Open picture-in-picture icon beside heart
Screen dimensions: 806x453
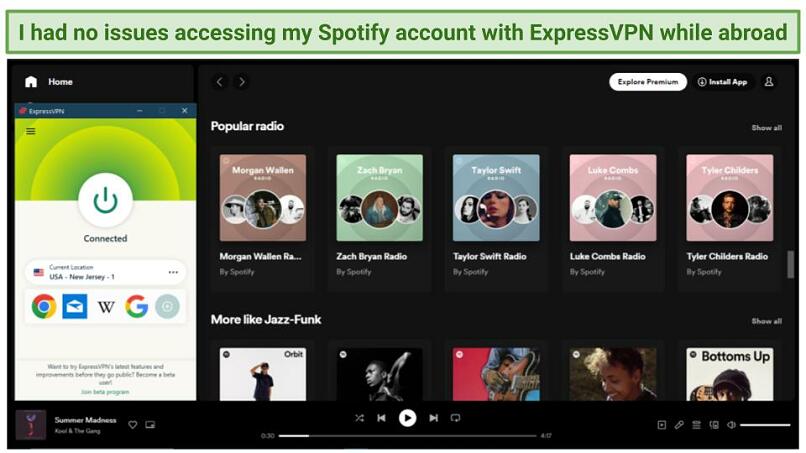pyautogui.click(x=150, y=425)
